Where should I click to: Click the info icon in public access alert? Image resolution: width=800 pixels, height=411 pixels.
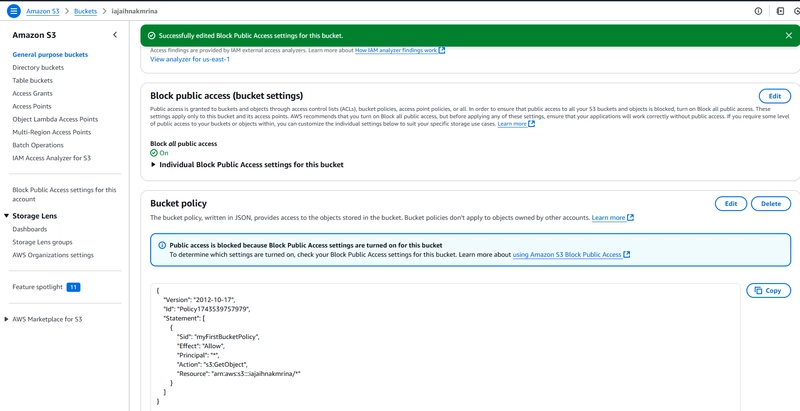[162, 245]
